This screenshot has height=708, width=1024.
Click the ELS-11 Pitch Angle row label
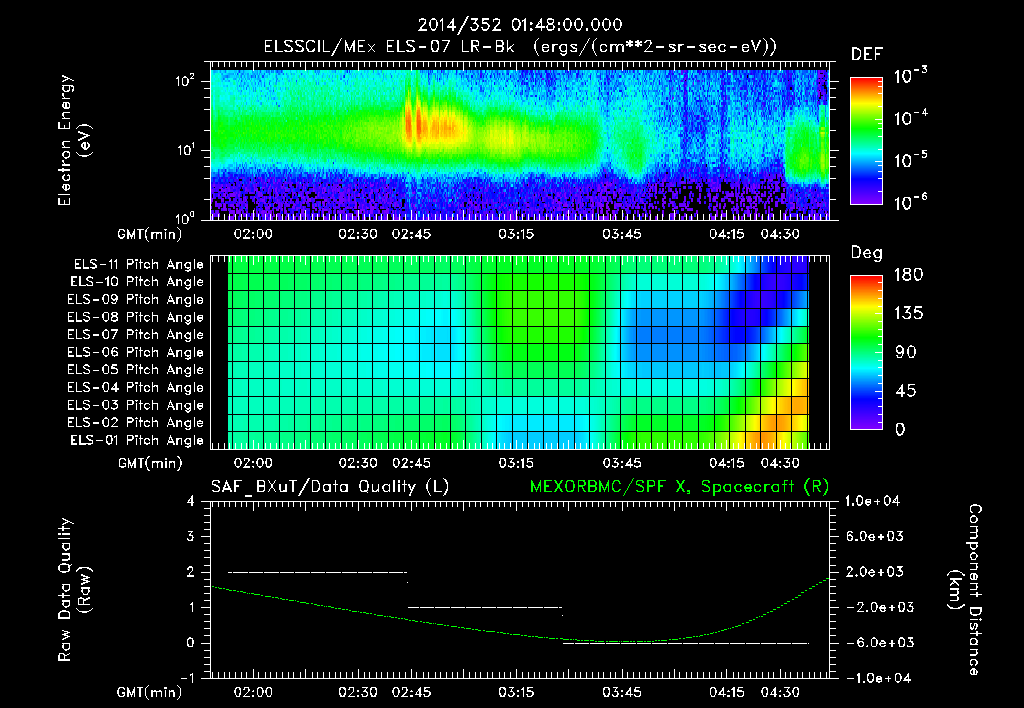point(138,265)
